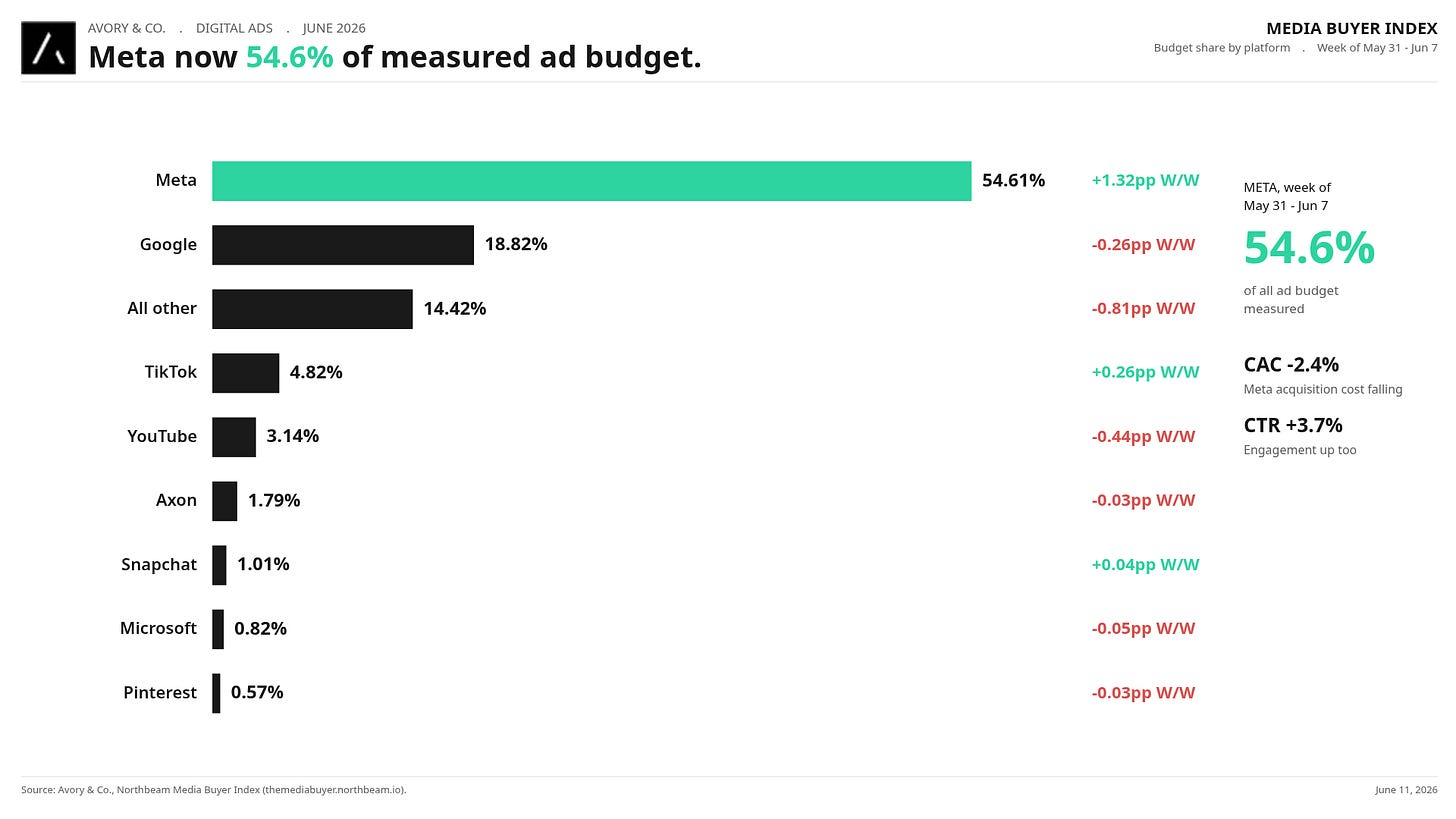Image resolution: width=1456 pixels, height=819 pixels.
Task: Select the green Meta bar
Action: click(x=591, y=181)
